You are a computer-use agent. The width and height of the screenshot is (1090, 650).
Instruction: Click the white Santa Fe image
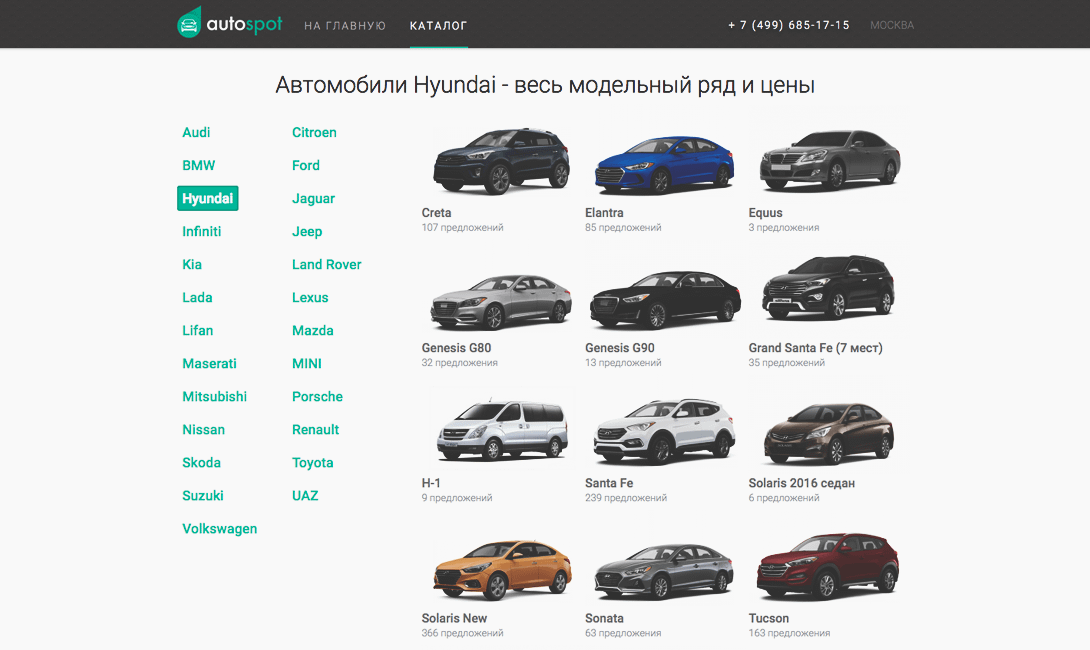[x=665, y=431]
